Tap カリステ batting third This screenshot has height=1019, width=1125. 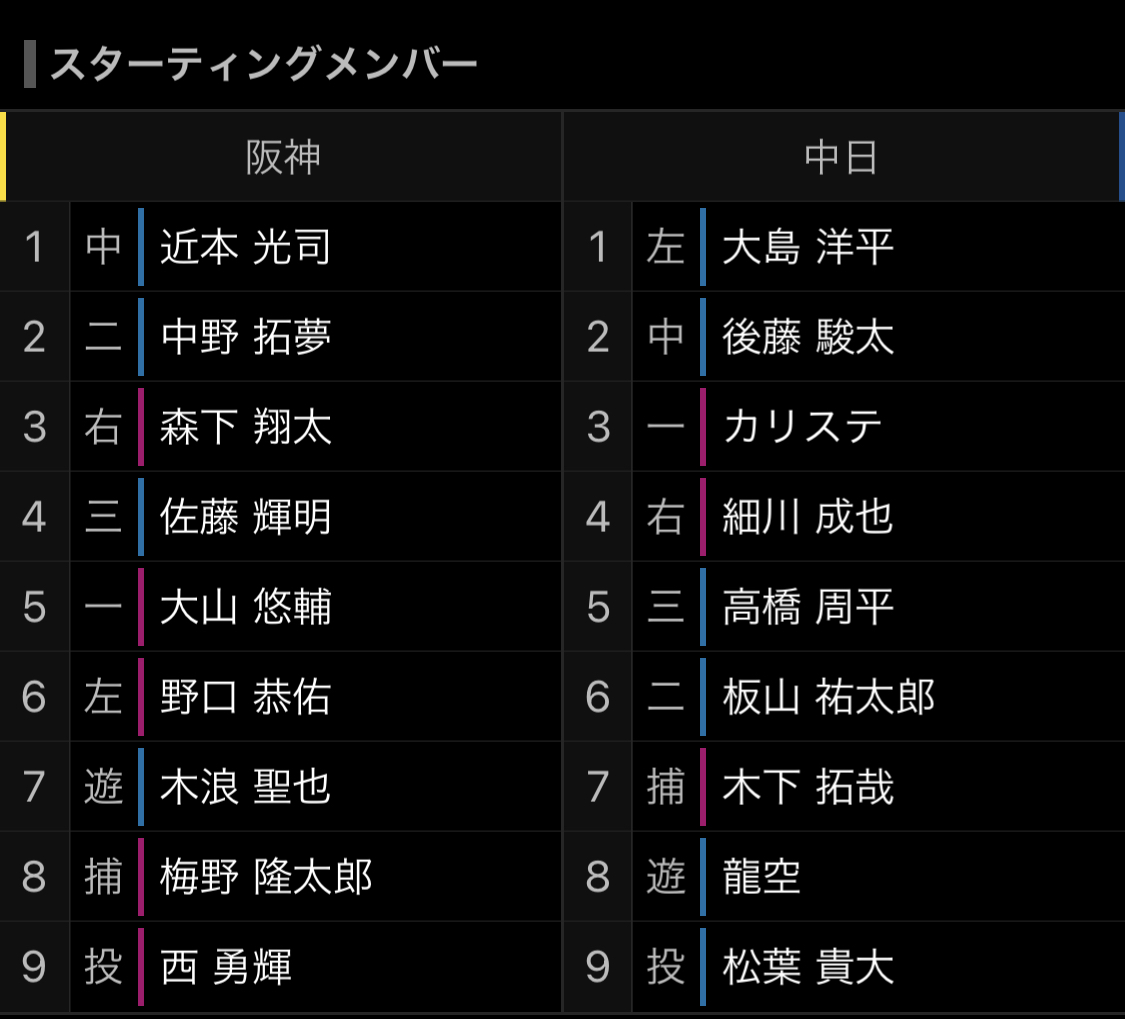[x=802, y=427]
